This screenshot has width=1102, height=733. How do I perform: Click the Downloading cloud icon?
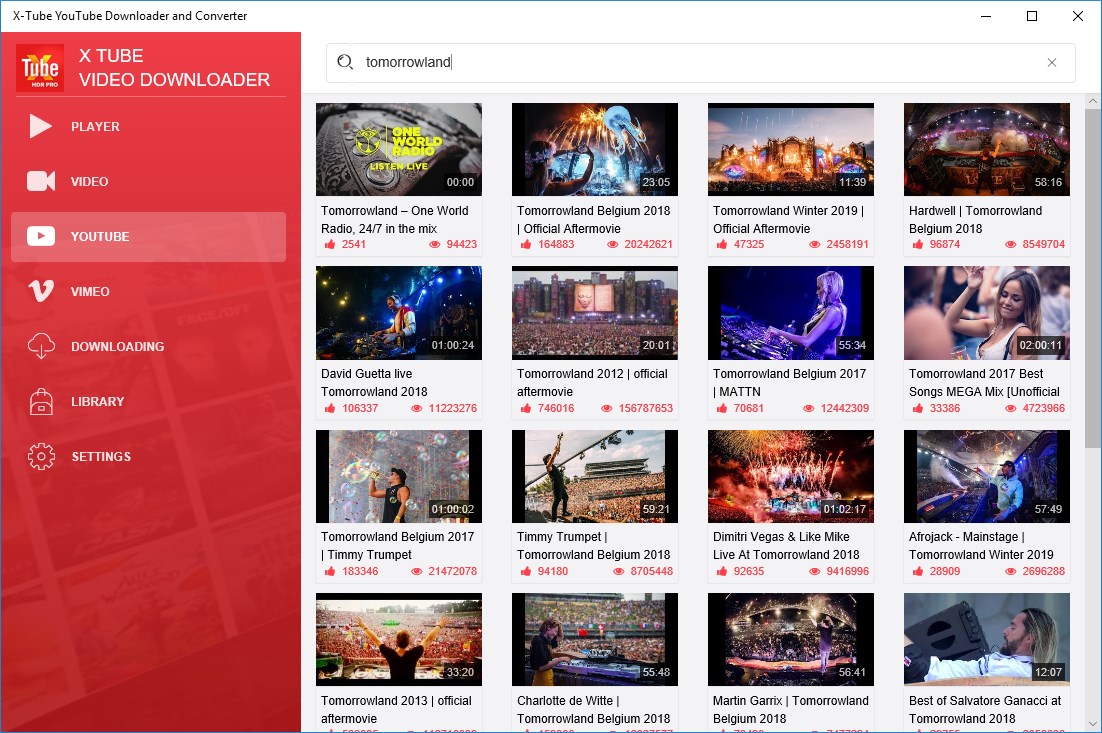point(41,346)
